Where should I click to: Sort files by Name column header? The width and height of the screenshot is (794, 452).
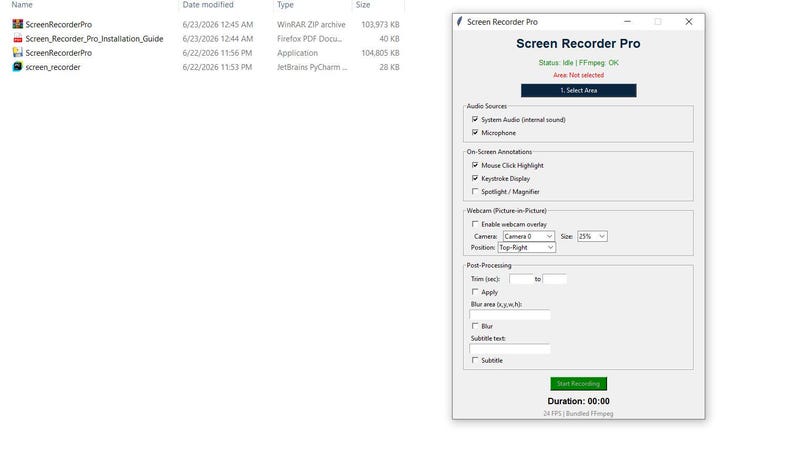22,5
